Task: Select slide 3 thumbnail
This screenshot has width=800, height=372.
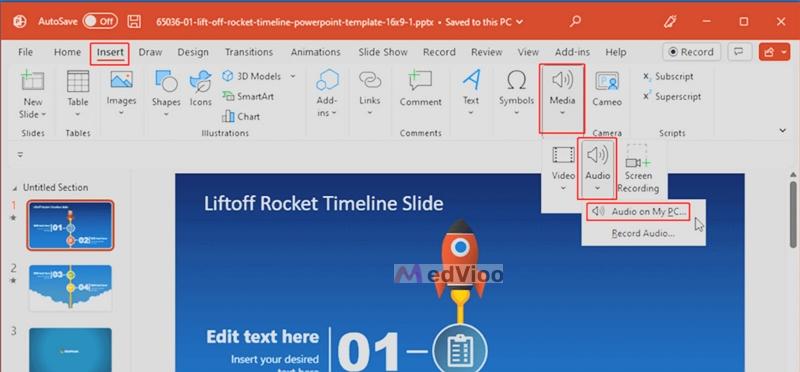Action: 70,350
